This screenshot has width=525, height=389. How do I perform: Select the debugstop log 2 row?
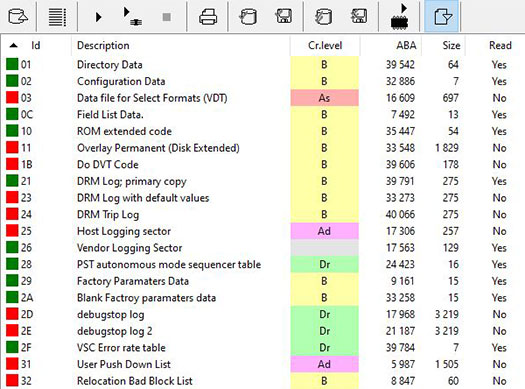click(115, 331)
